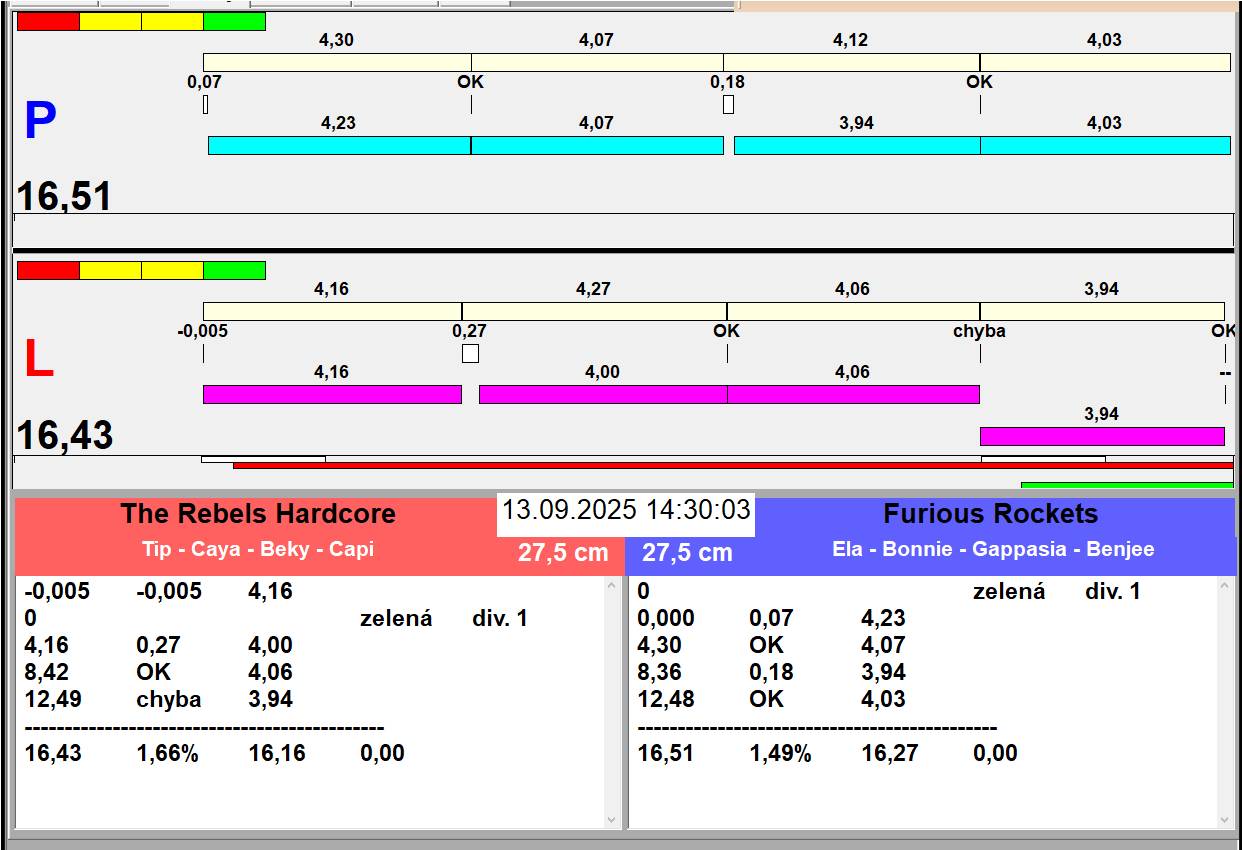Click chyba in Rebels Hardcore results list
Image resolution: width=1242 pixels, height=850 pixels.
169,699
